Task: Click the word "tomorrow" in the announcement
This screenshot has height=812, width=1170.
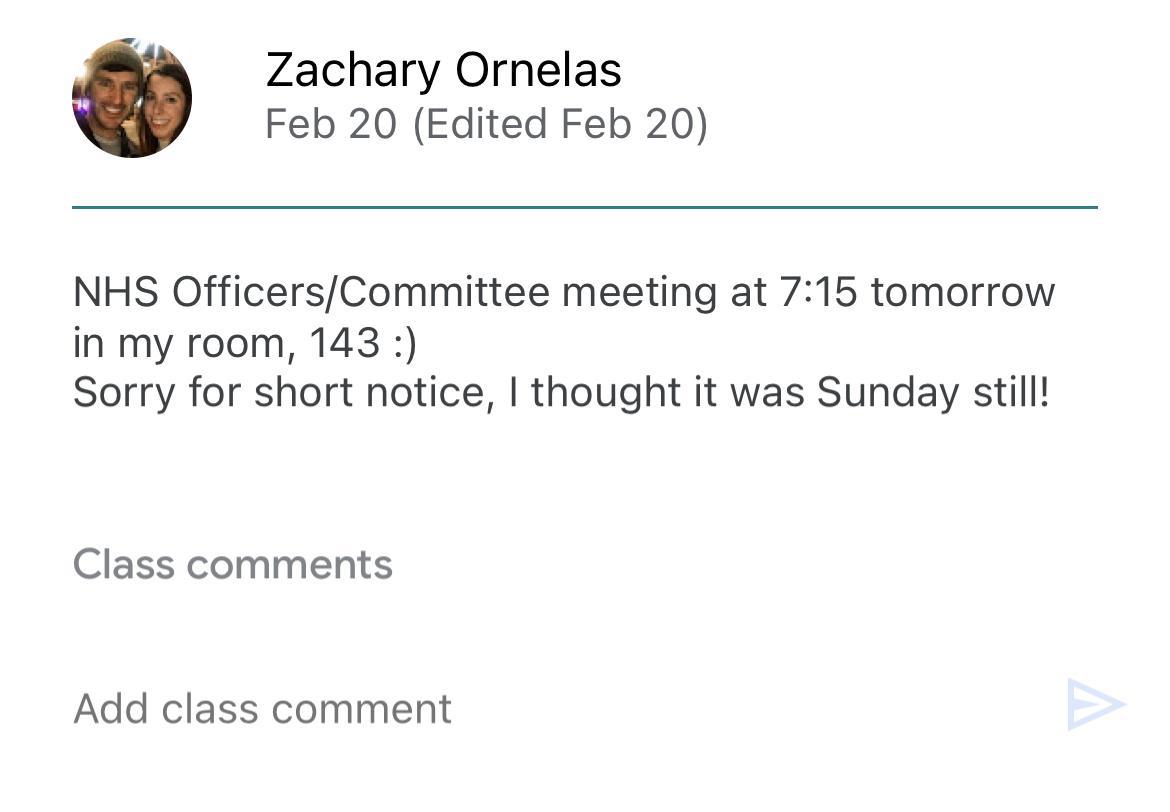Action: click(962, 293)
